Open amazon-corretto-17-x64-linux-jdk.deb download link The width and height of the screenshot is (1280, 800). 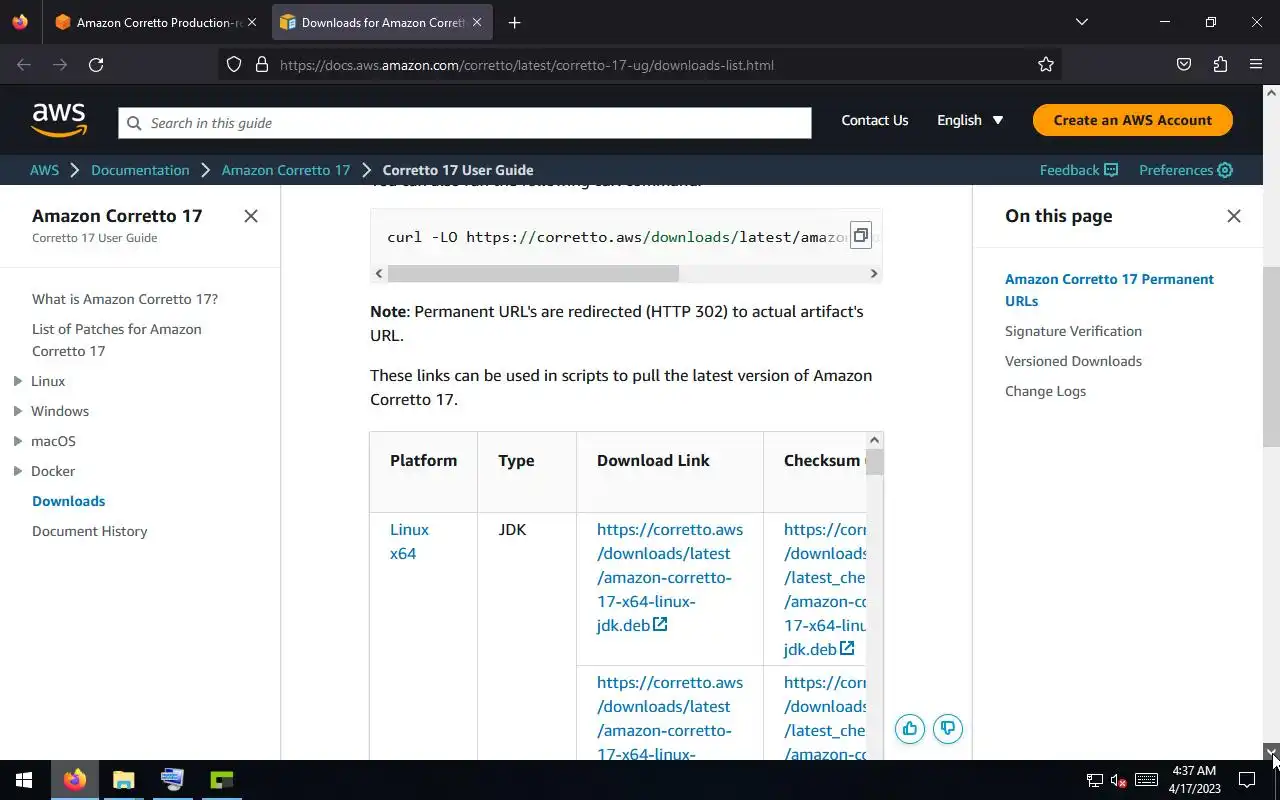(670, 577)
